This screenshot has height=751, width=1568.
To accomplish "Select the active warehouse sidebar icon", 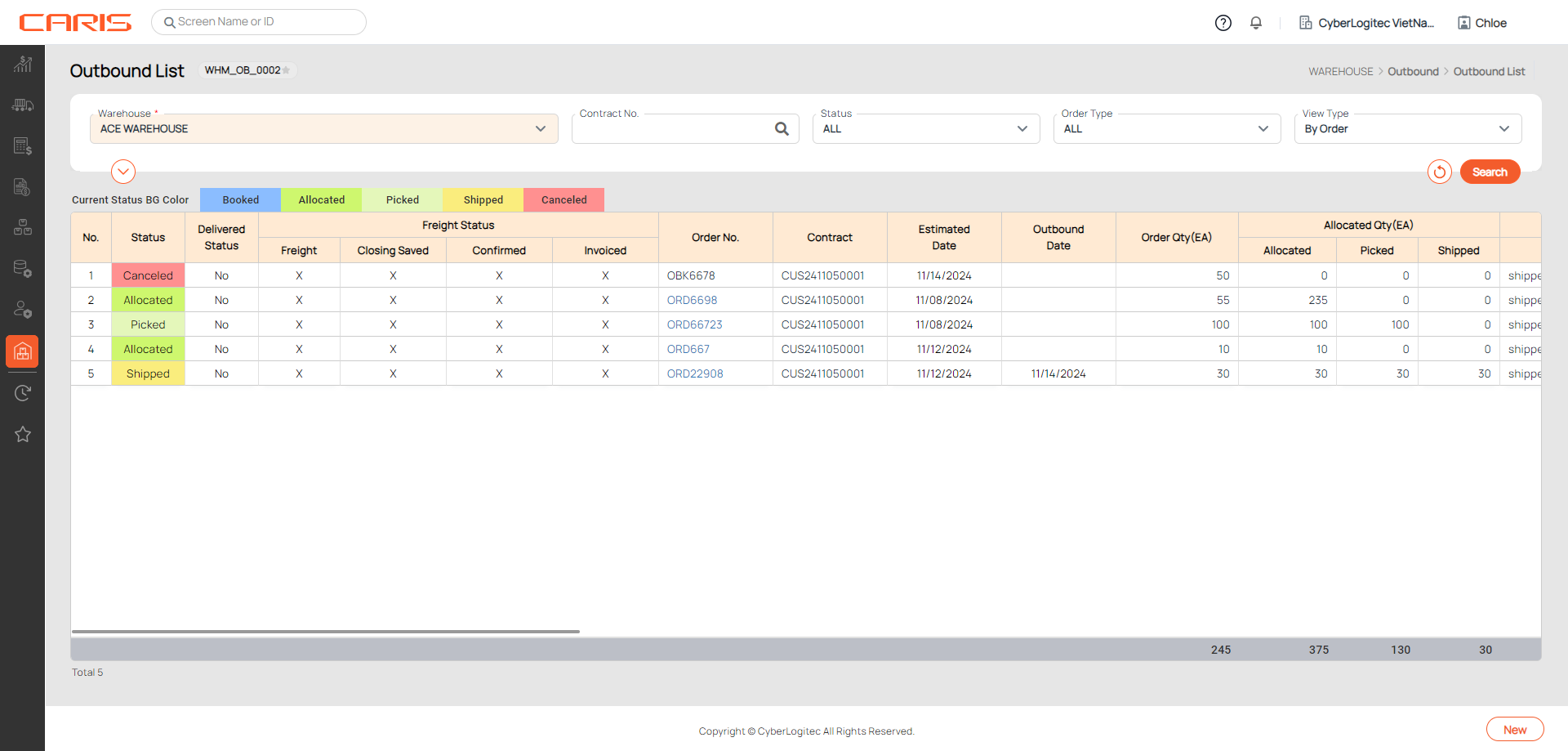I will pyautogui.click(x=23, y=351).
